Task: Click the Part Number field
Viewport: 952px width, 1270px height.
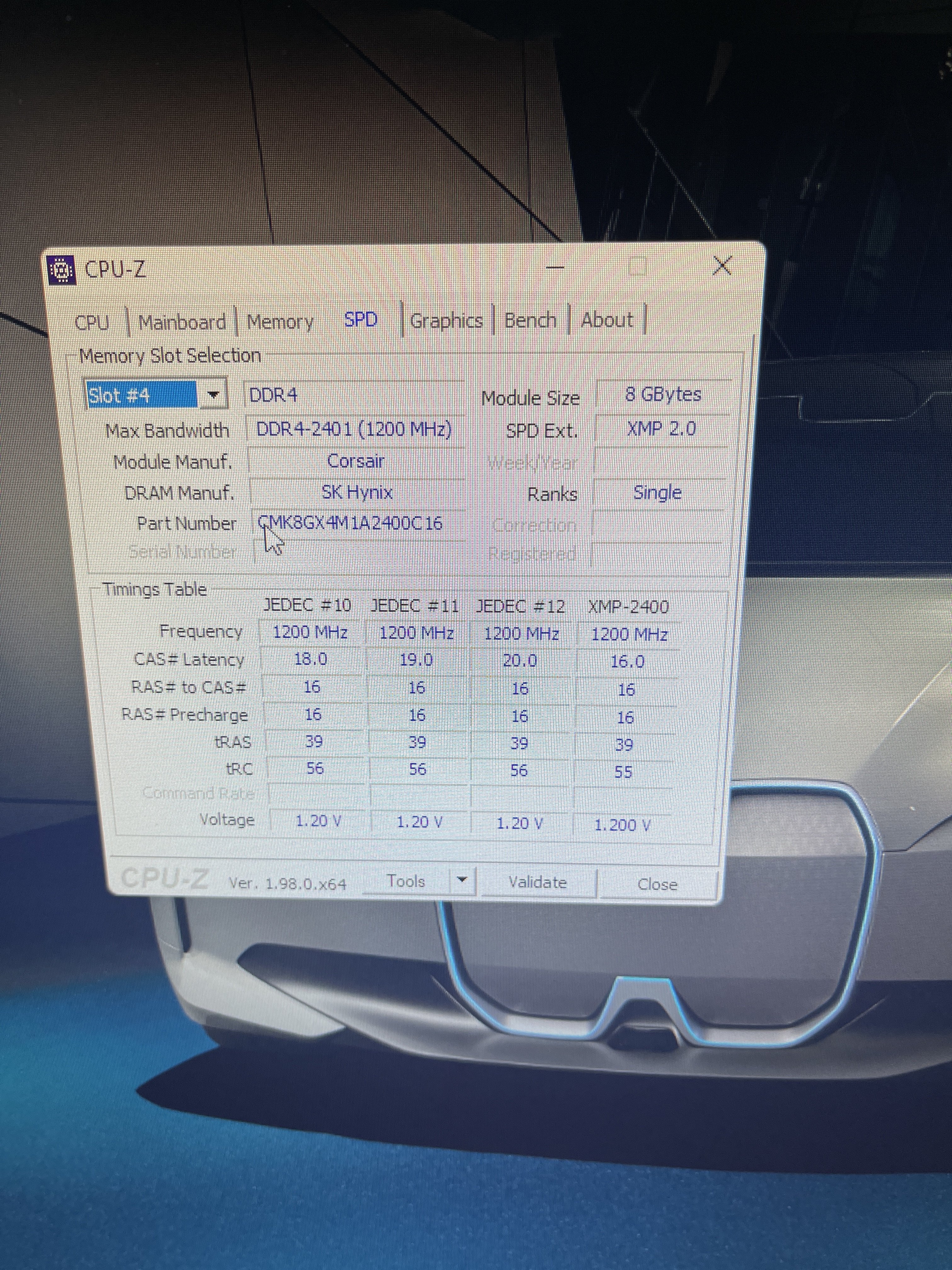Action: (357, 523)
